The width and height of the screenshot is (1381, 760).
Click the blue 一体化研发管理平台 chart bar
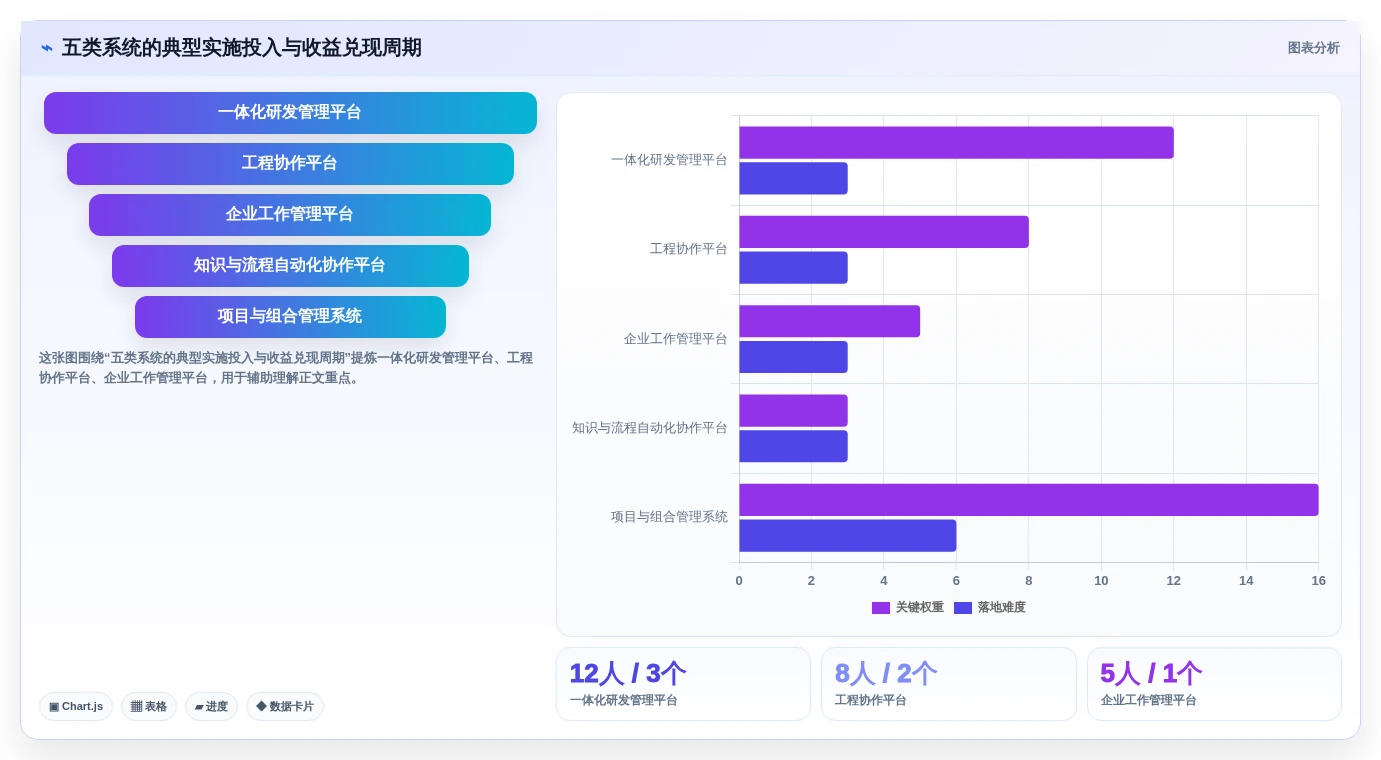click(793, 179)
